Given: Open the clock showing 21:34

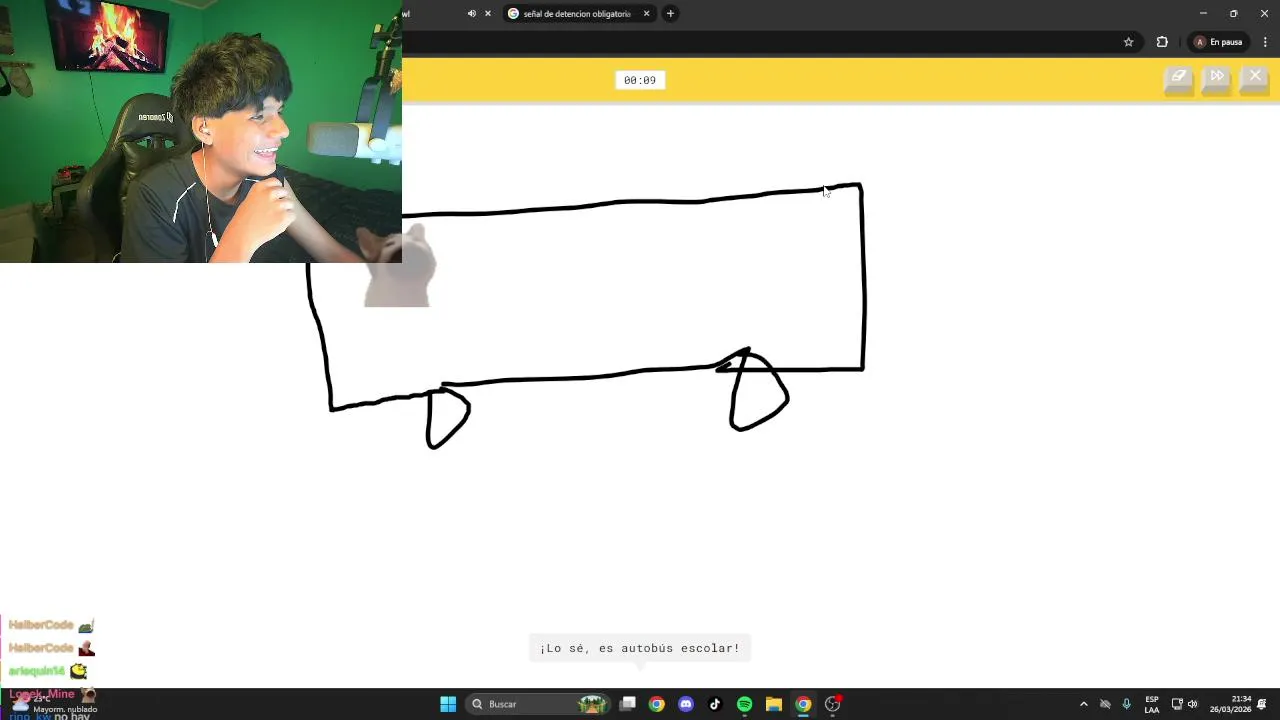Looking at the screenshot, I should (1230, 704).
